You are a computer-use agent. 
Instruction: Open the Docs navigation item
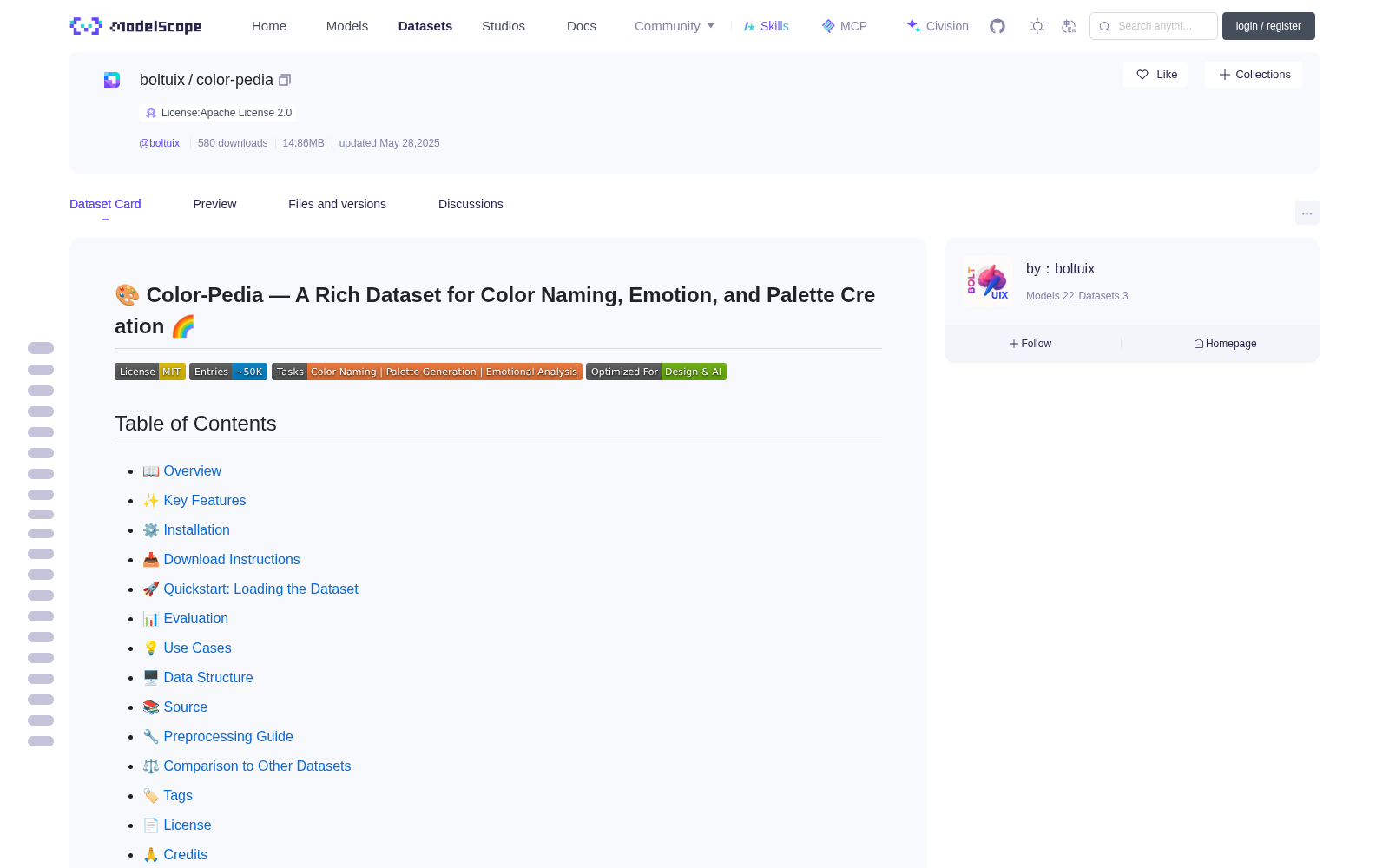pos(582,26)
